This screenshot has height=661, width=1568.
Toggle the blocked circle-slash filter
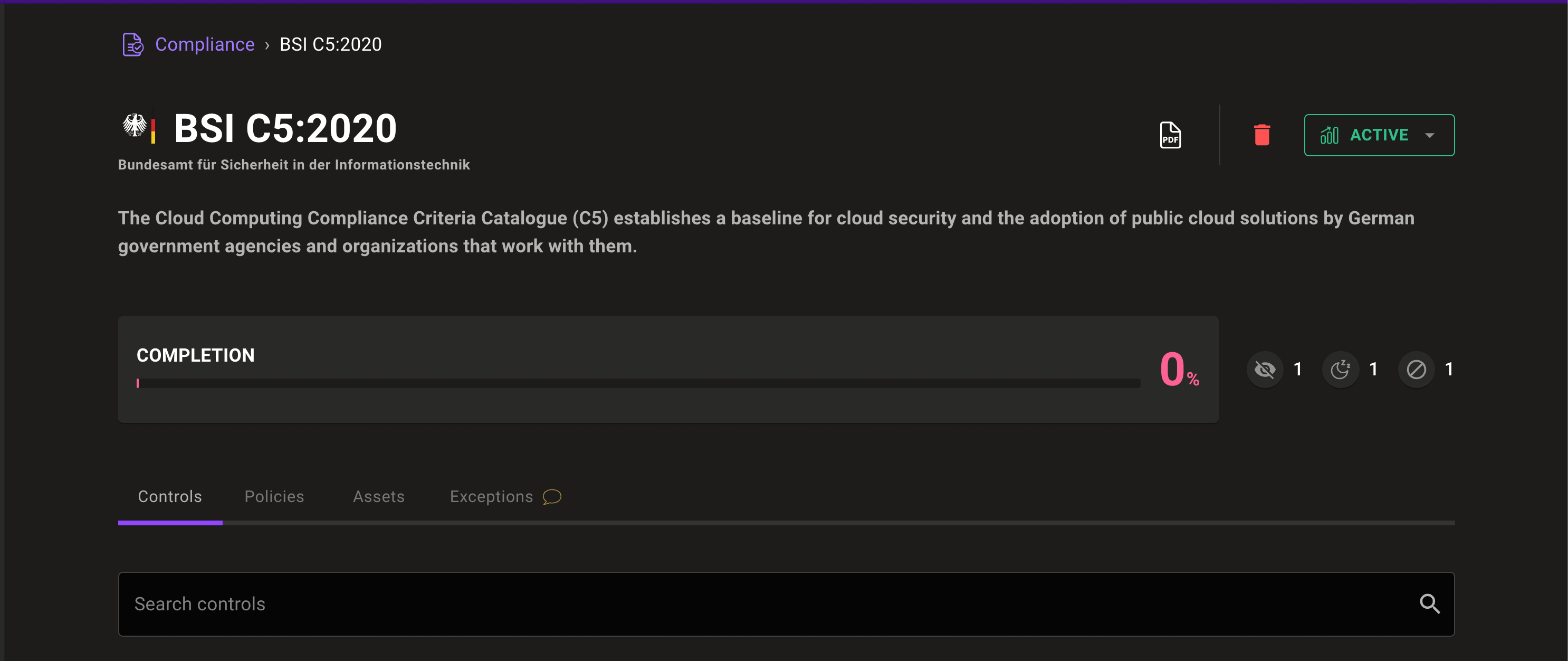pos(1416,369)
